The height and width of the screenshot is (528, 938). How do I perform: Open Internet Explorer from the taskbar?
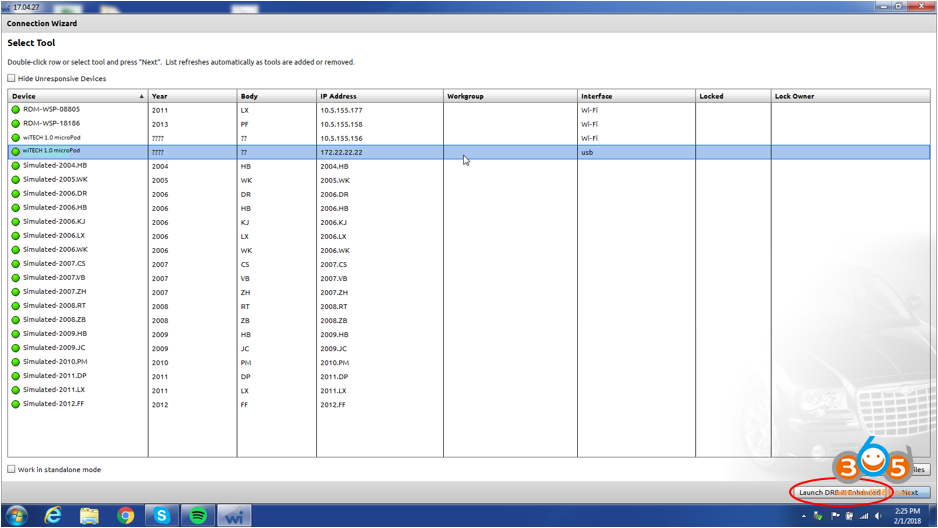pos(53,515)
